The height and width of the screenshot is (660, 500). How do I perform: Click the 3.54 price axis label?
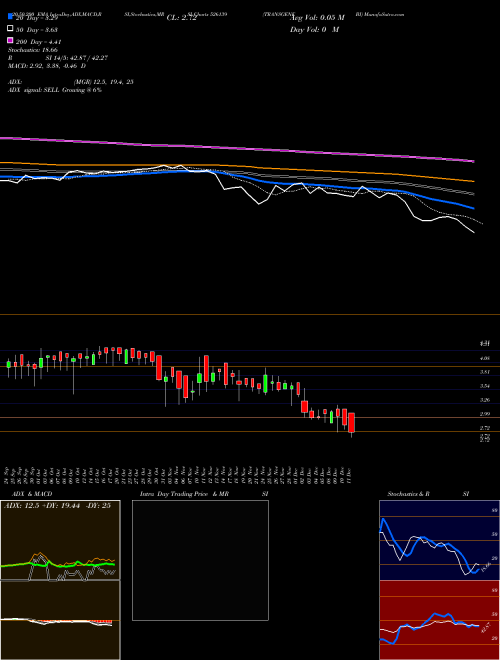tap(484, 386)
